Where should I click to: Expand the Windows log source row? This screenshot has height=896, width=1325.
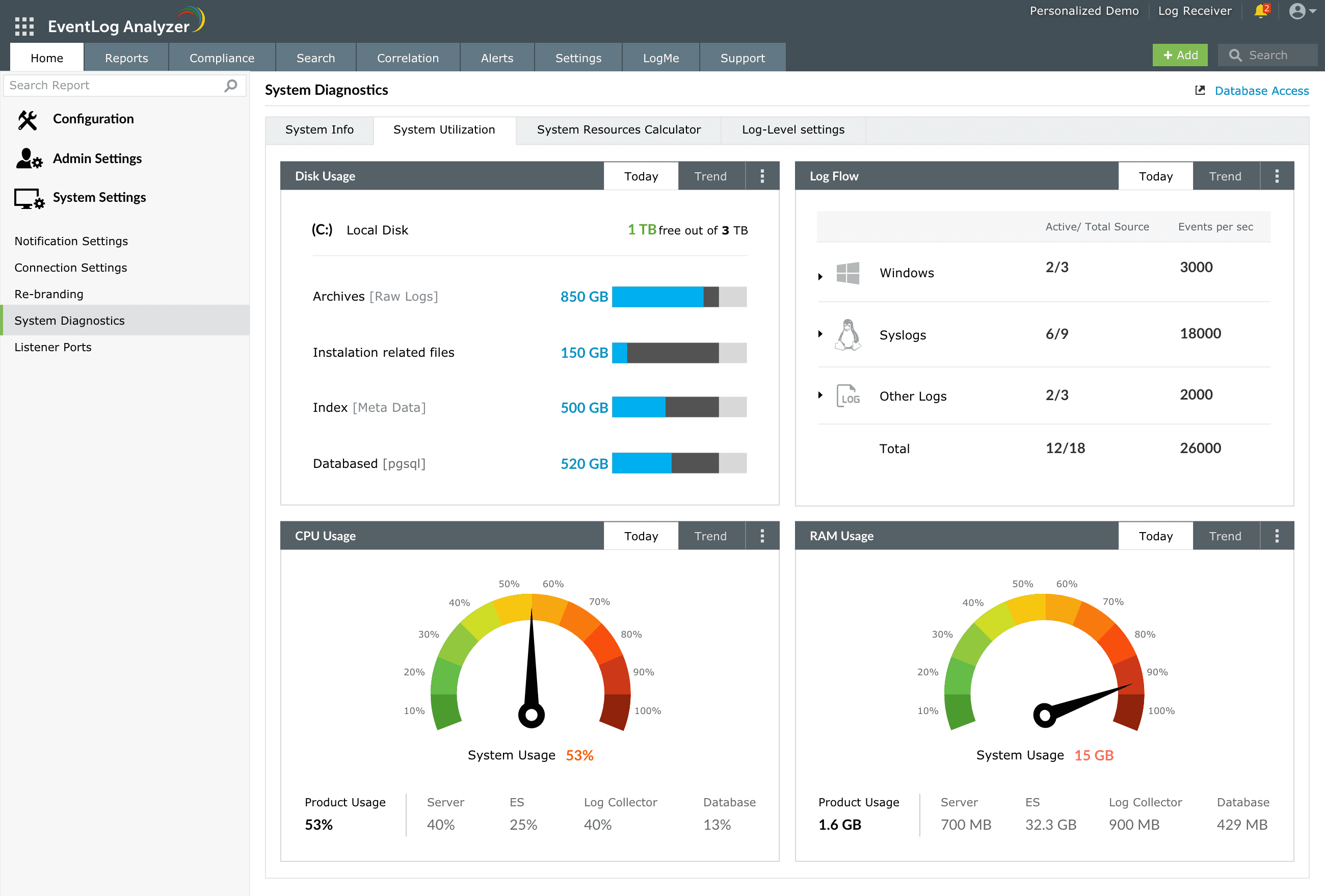coord(820,277)
